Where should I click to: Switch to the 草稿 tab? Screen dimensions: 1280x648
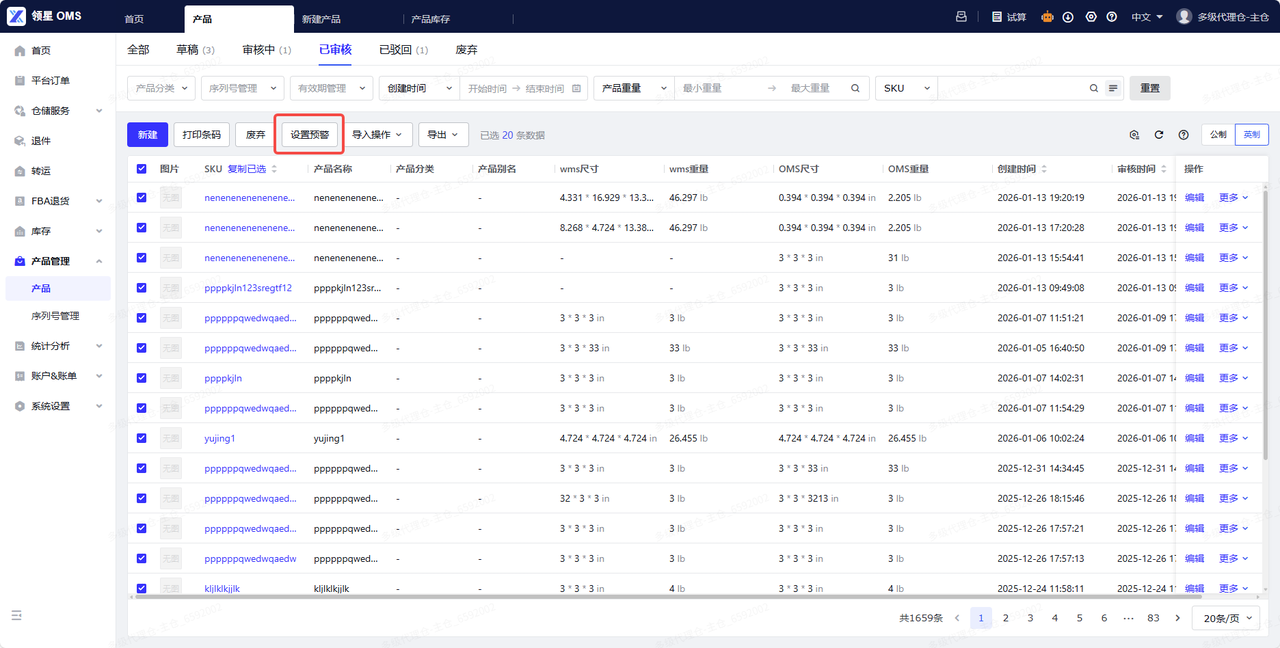pos(195,49)
